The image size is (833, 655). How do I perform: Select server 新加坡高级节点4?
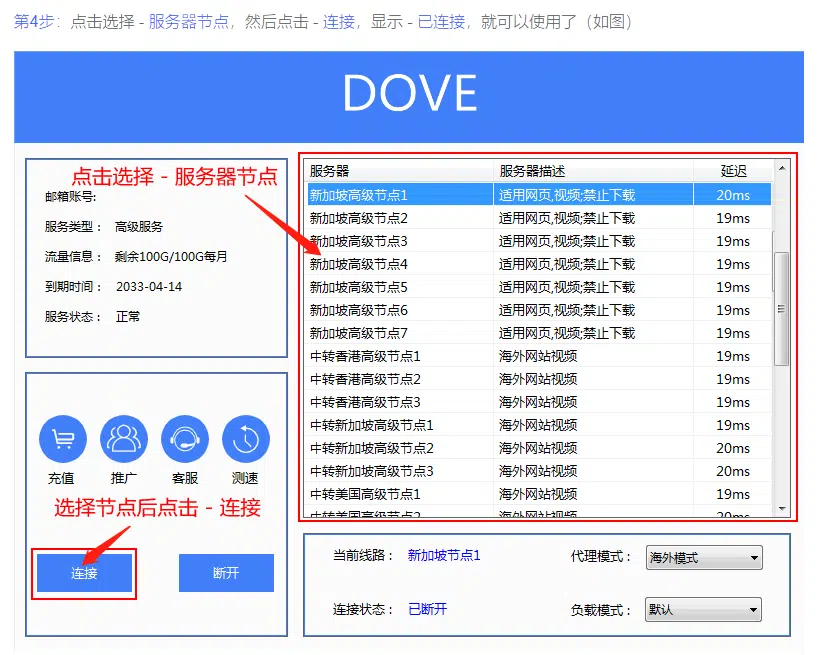400,264
